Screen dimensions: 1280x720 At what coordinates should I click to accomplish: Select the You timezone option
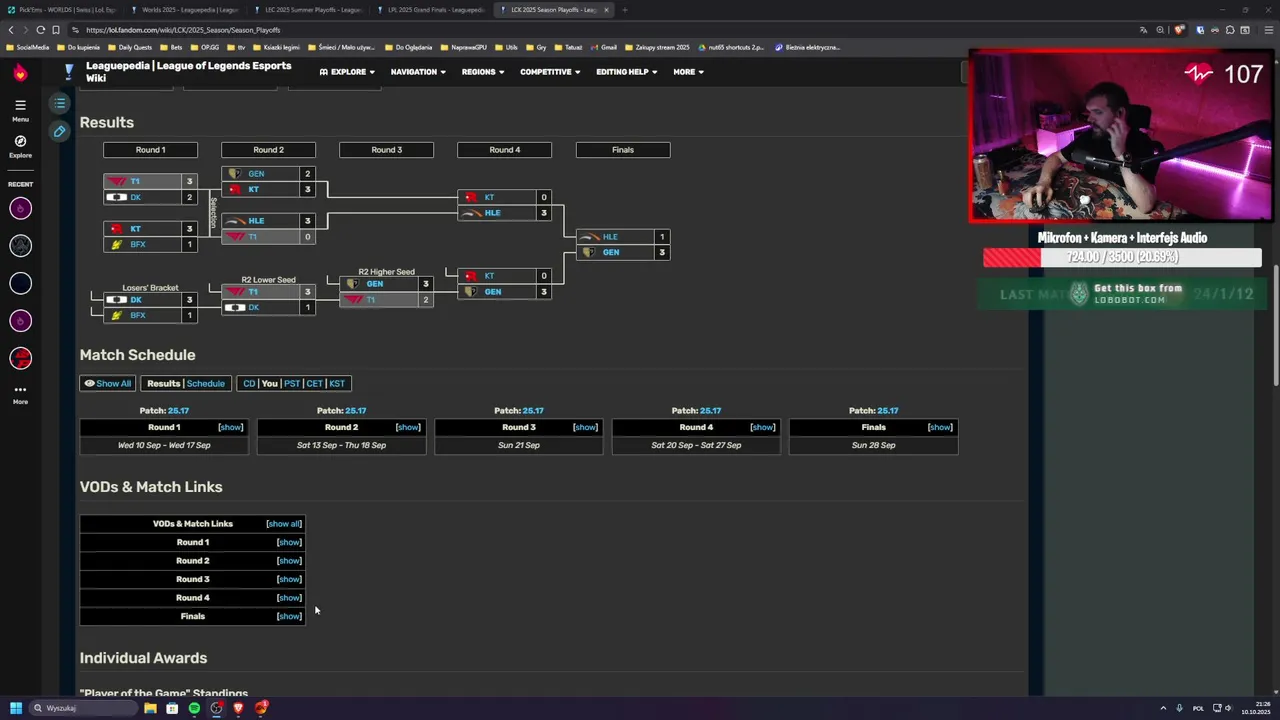point(269,383)
